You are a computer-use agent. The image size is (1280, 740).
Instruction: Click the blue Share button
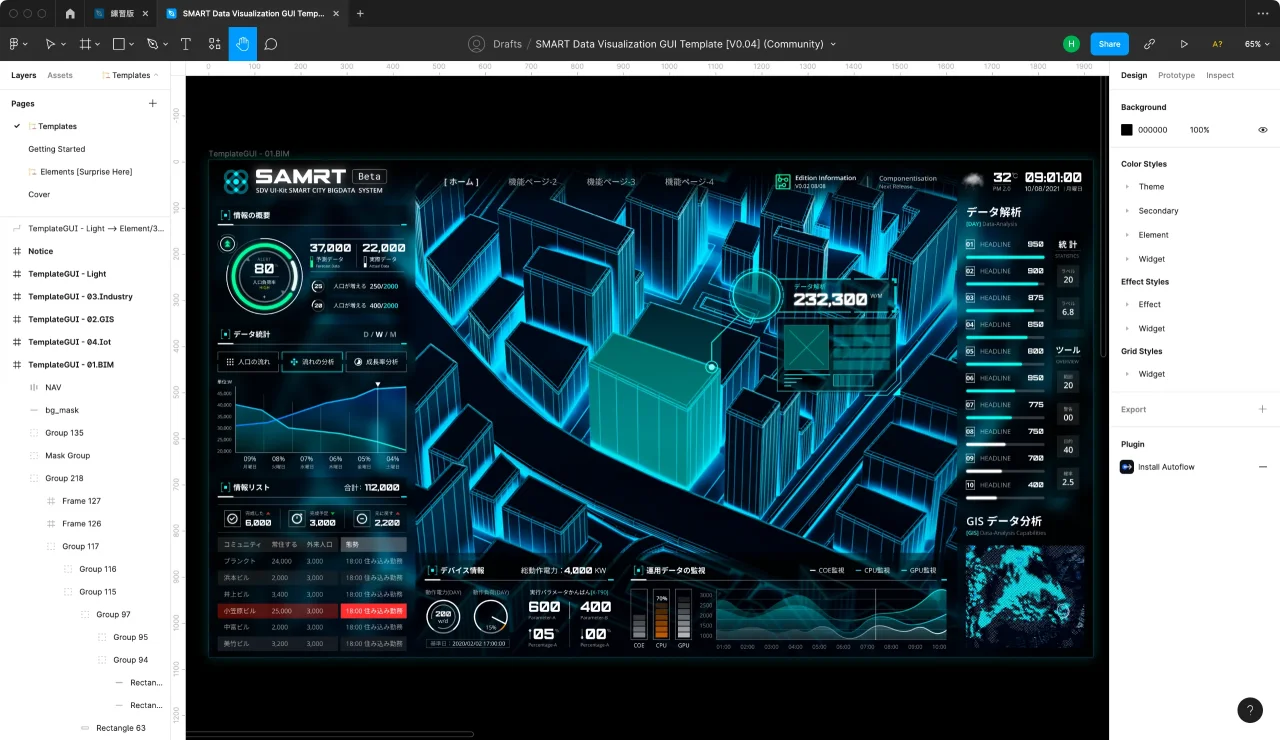pos(1109,44)
